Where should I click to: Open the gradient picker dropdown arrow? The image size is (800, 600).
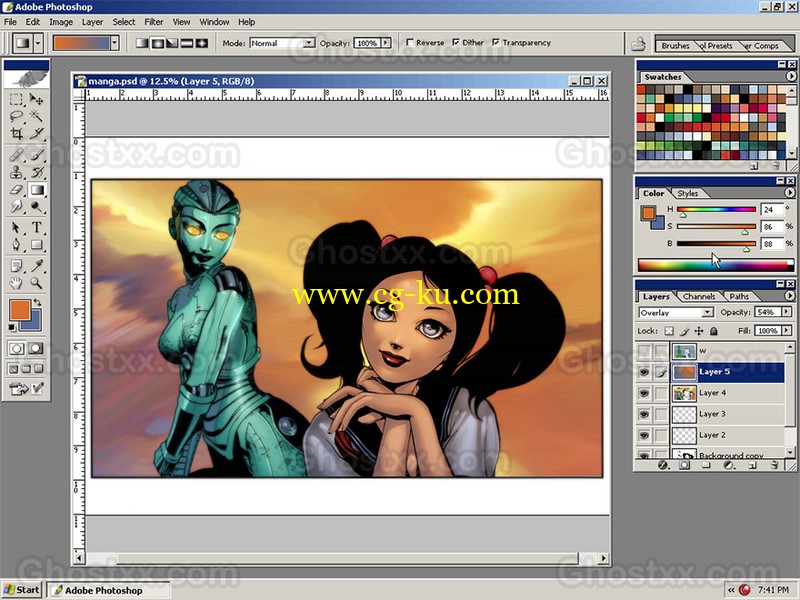tap(115, 43)
